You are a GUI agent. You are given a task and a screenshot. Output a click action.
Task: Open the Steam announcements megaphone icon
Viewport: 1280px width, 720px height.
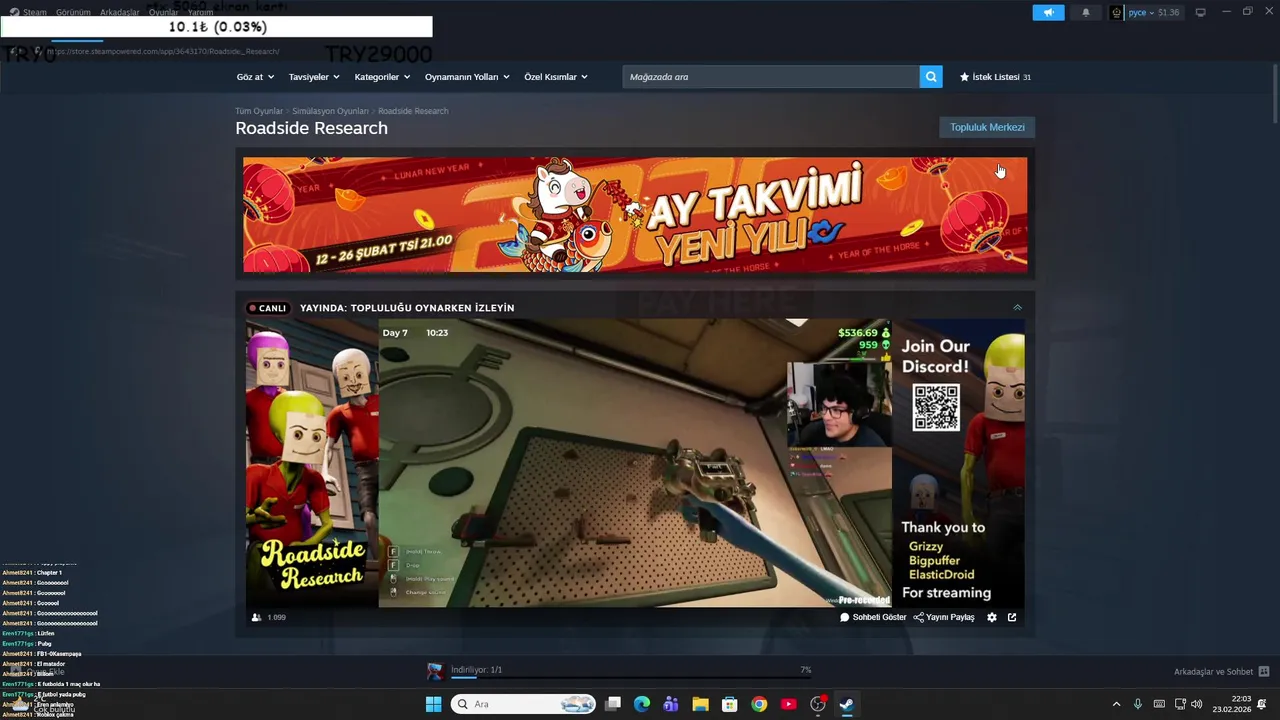pyautogui.click(x=1048, y=12)
